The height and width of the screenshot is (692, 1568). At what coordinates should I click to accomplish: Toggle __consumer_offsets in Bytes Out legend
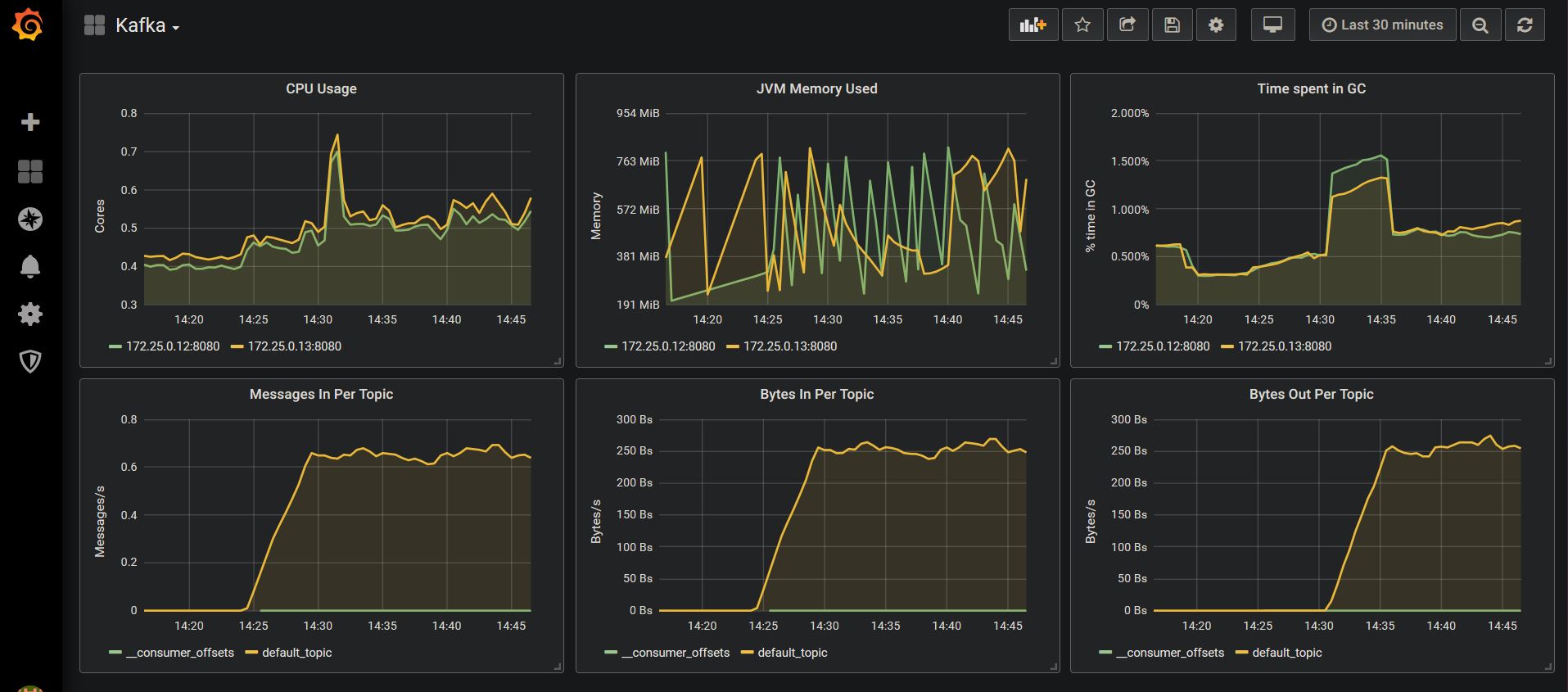pos(1170,653)
